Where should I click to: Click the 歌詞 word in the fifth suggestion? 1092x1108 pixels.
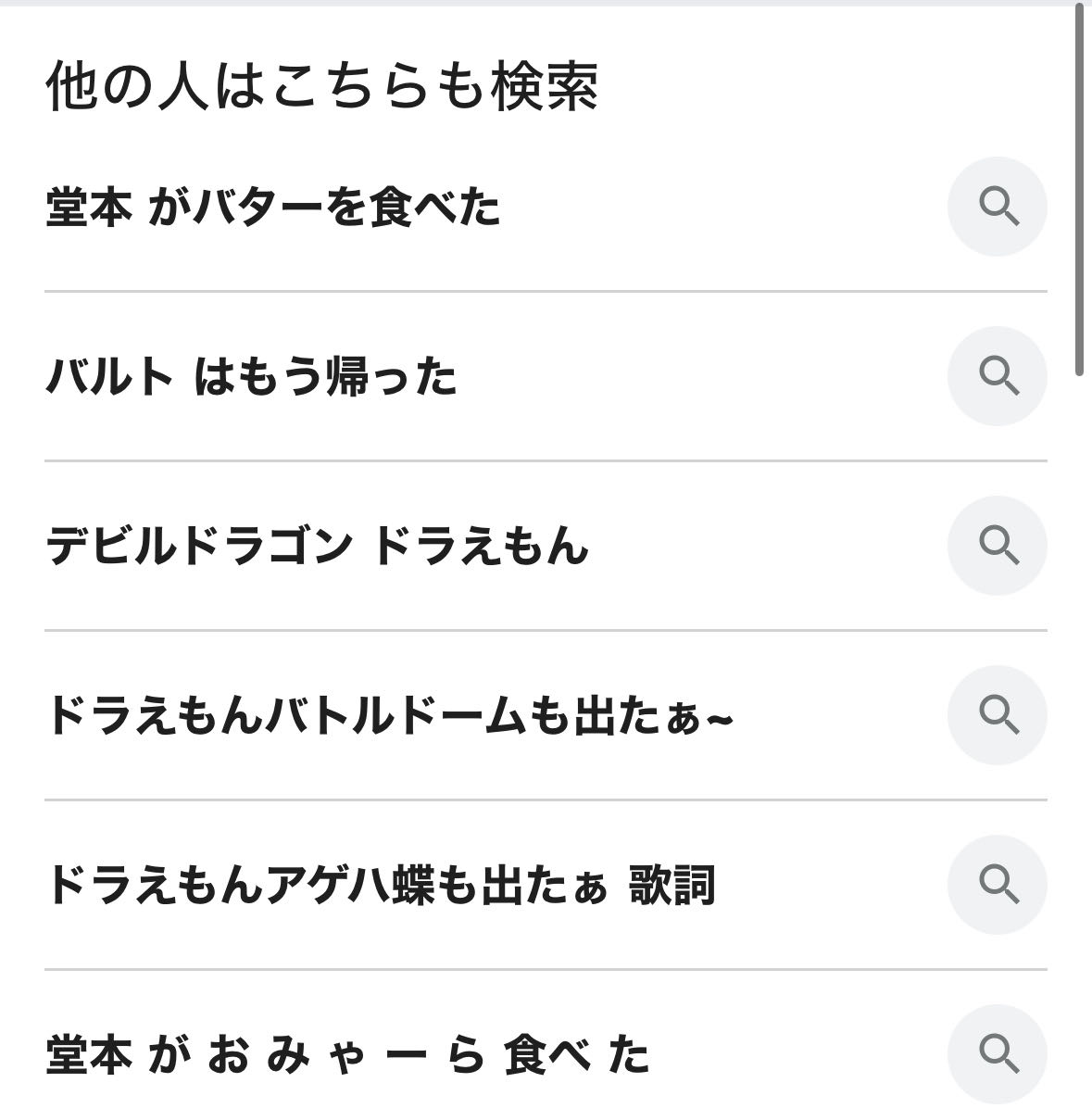click(x=672, y=886)
